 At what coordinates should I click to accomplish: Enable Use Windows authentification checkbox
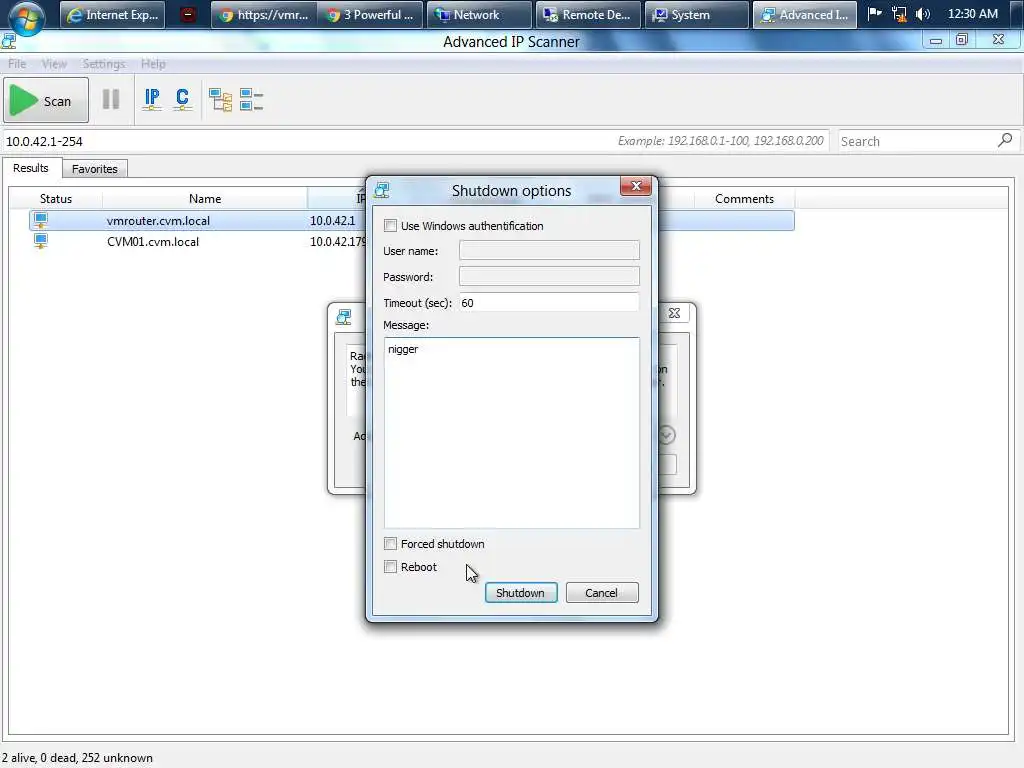(391, 226)
